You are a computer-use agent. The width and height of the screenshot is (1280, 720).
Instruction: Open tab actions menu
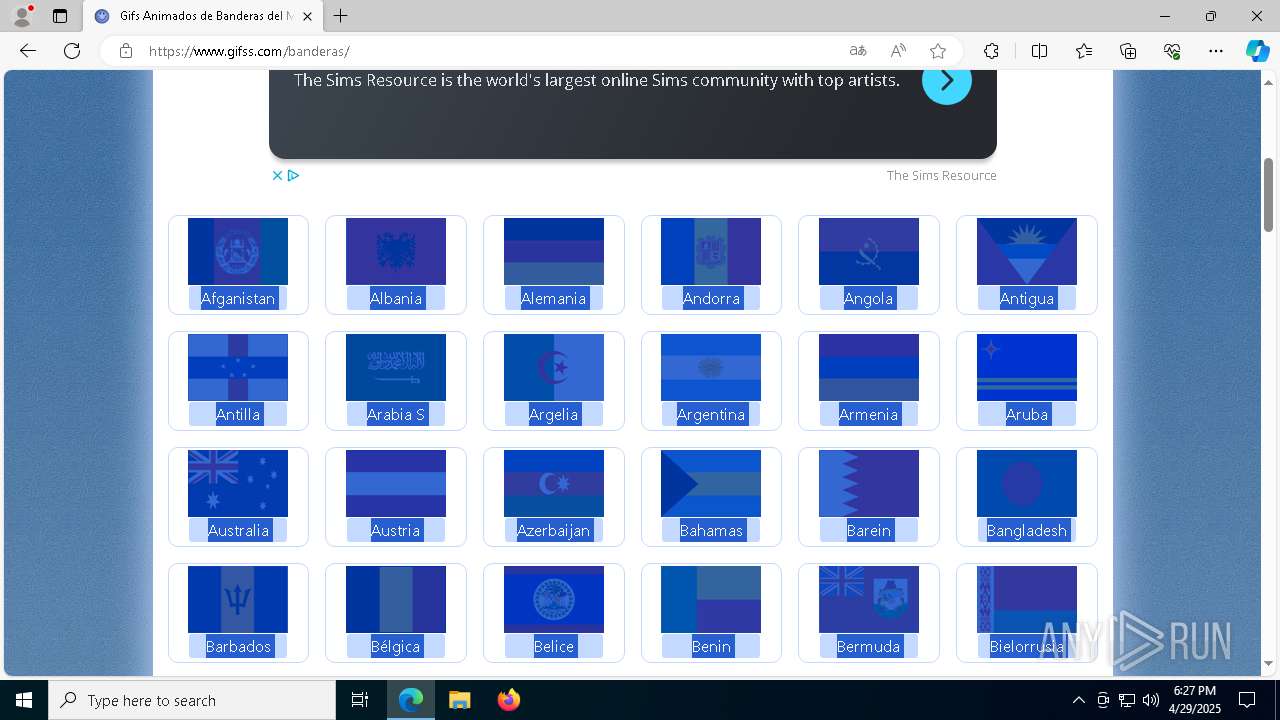pos(60,16)
